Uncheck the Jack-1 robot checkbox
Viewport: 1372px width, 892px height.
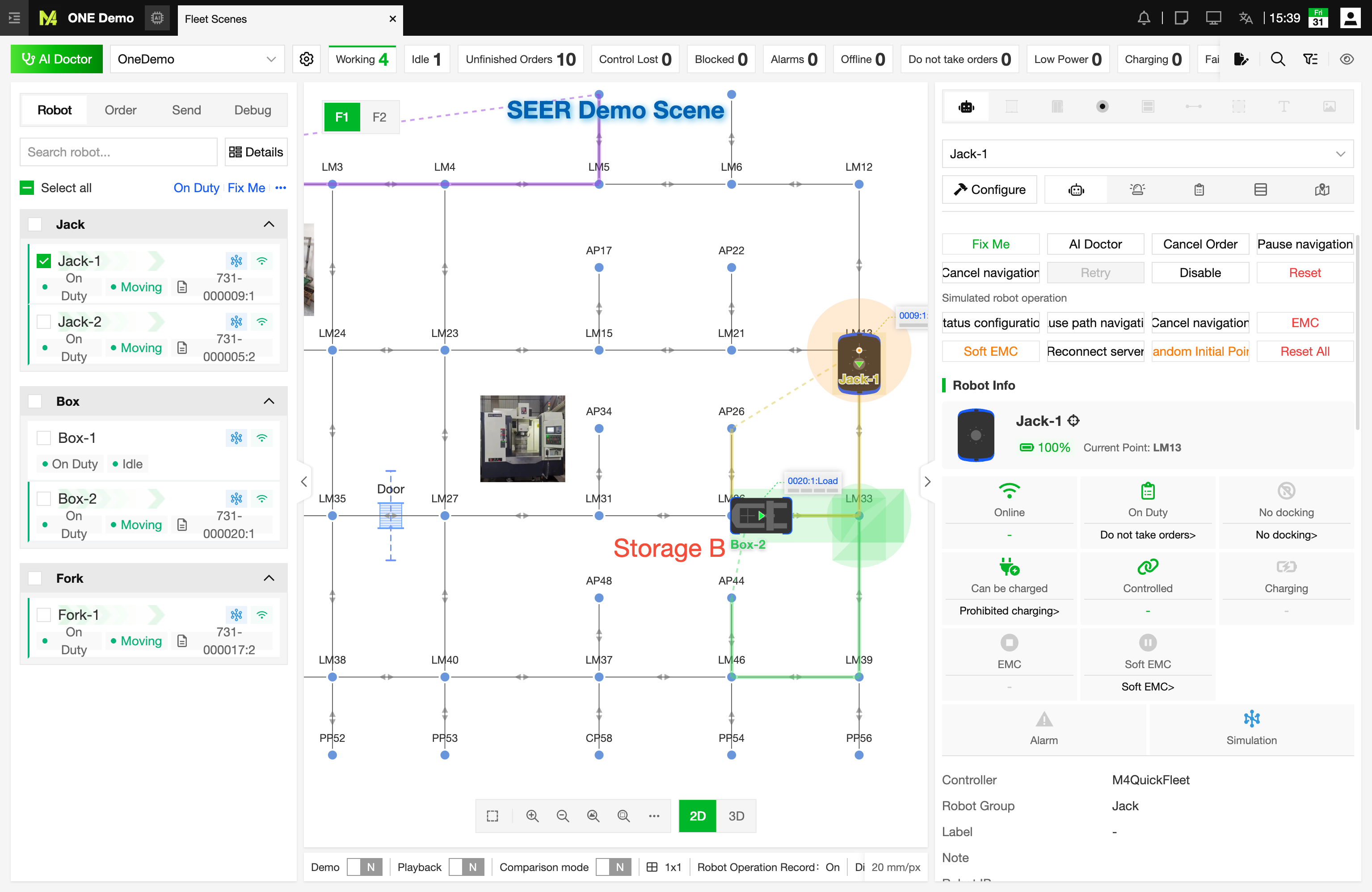click(x=44, y=261)
